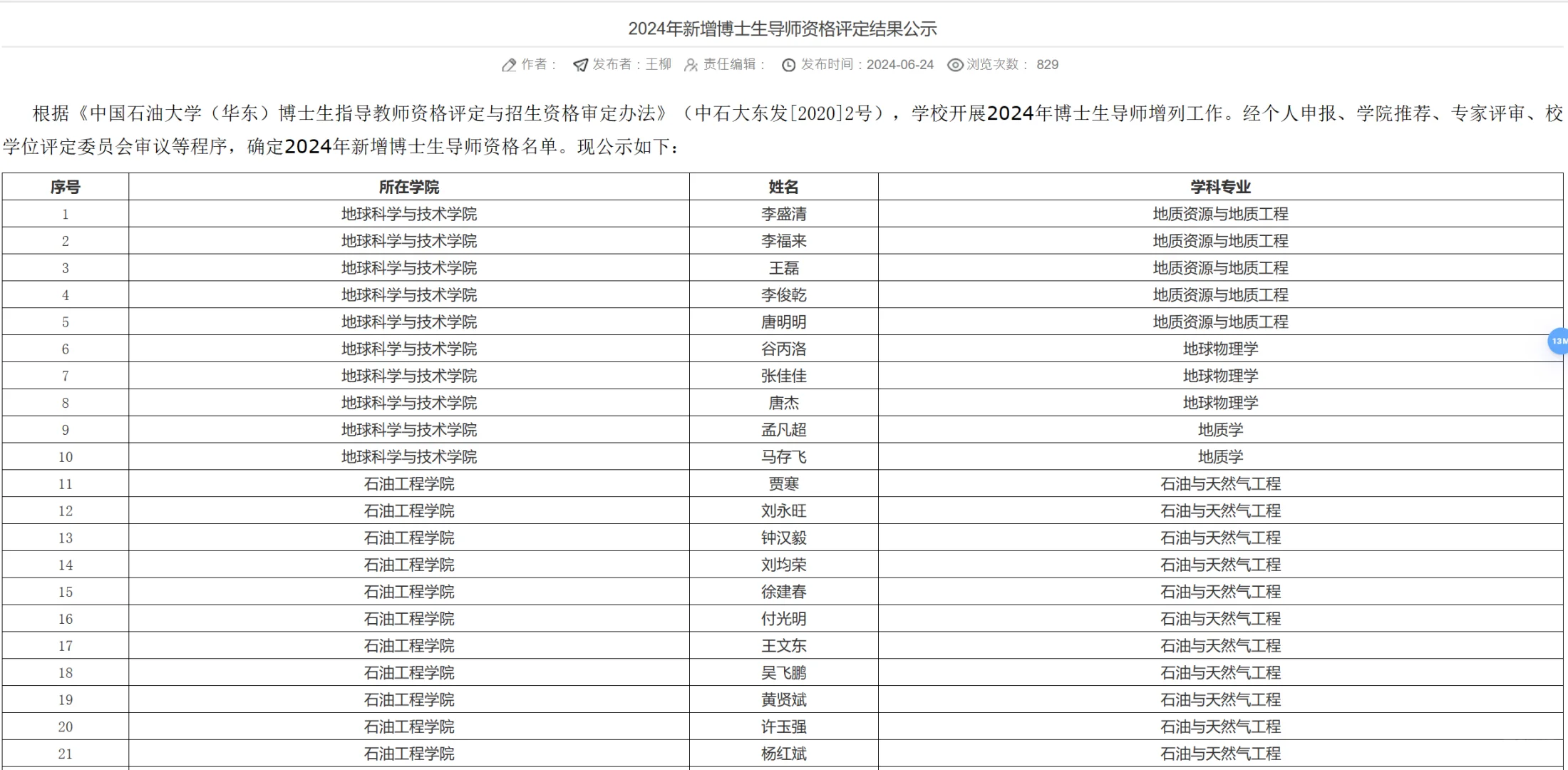Image resolution: width=1568 pixels, height=770 pixels.
Task: Select the name cell 谷丙洛
Action: pos(784,349)
